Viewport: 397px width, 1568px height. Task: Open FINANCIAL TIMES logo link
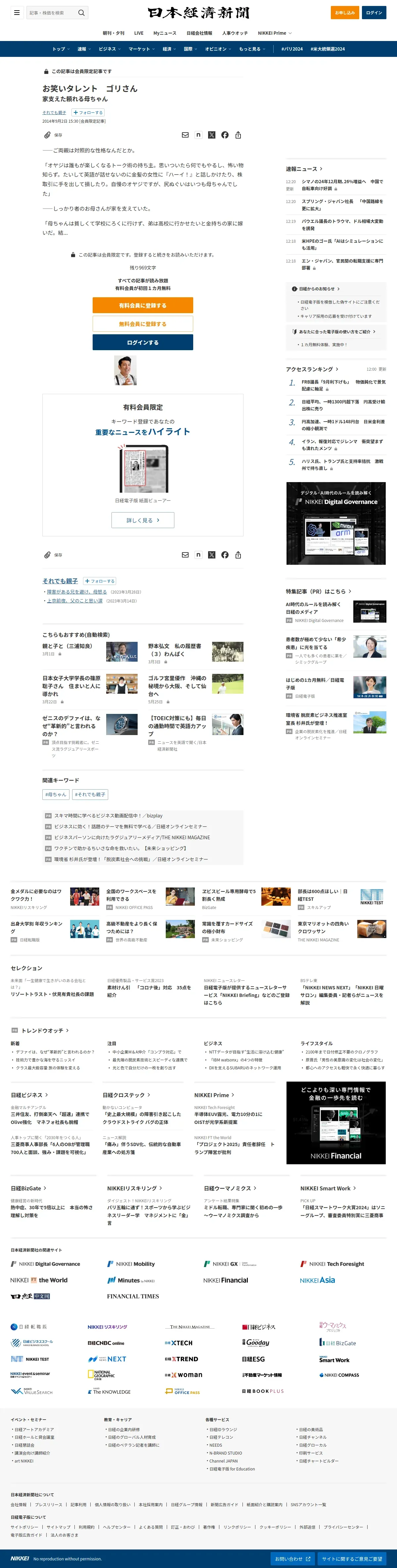pyautogui.click(x=133, y=1296)
